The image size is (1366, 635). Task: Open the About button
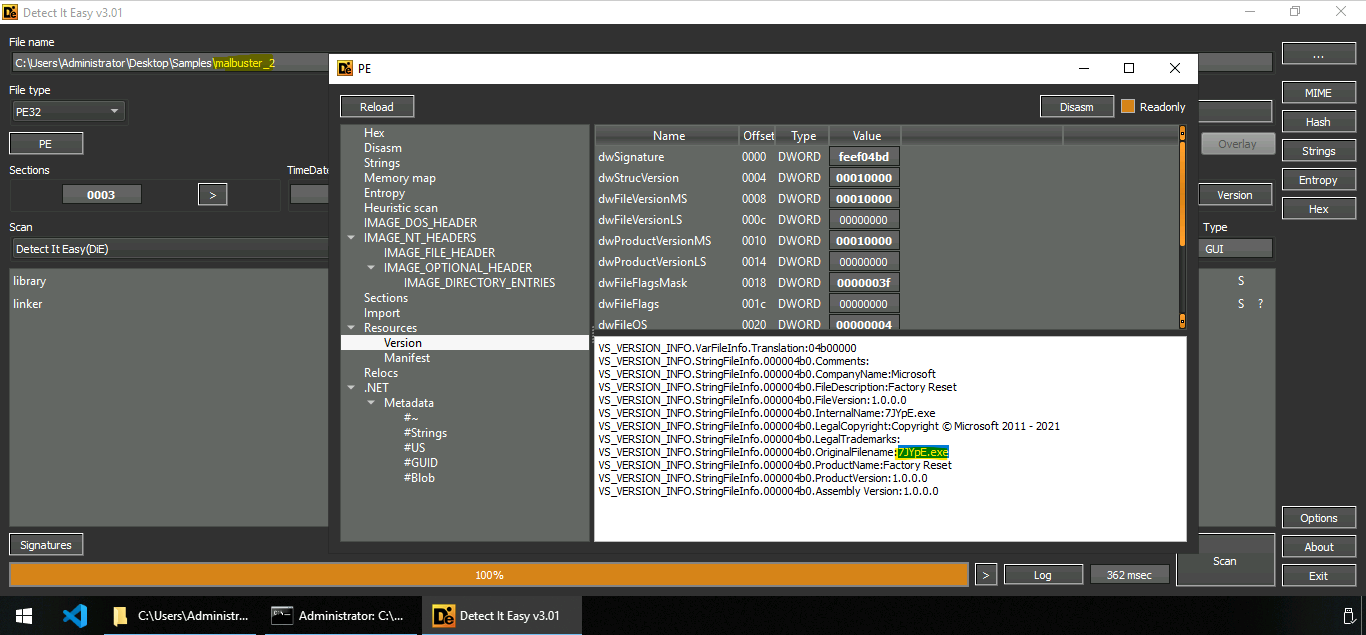1318,547
